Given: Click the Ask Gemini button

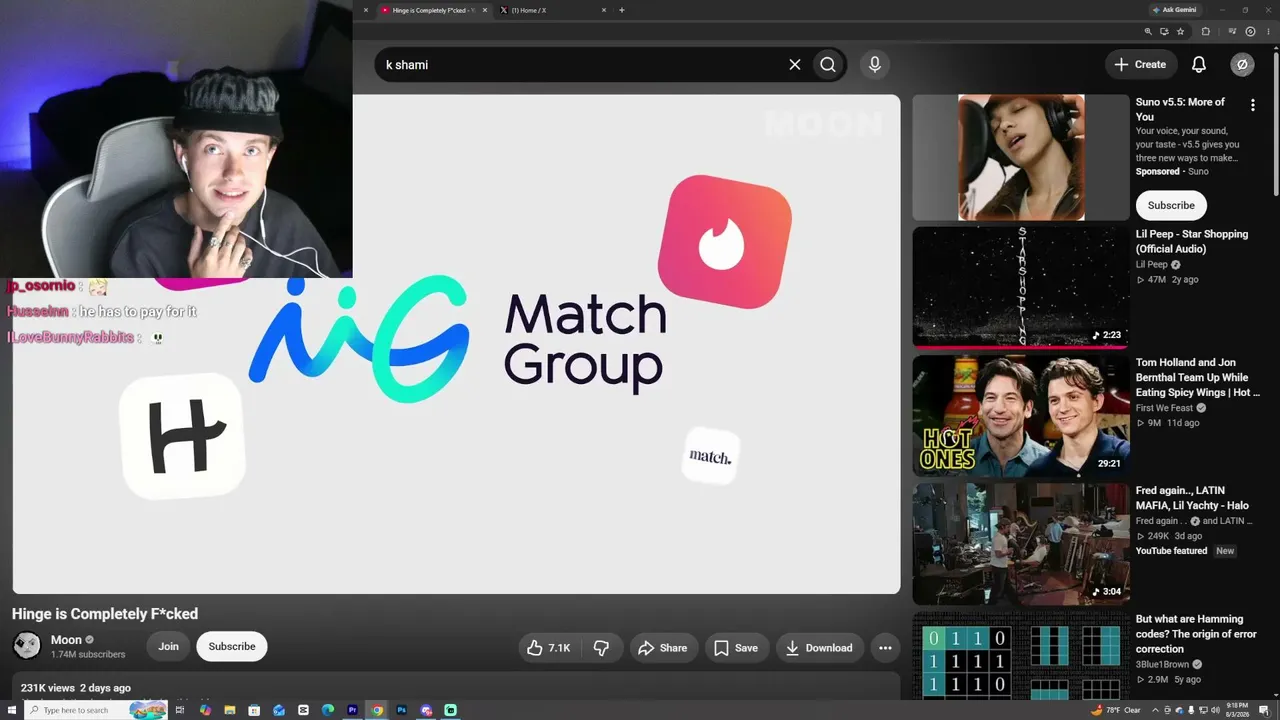Looking at the screenshot, I should [1174, 10].
